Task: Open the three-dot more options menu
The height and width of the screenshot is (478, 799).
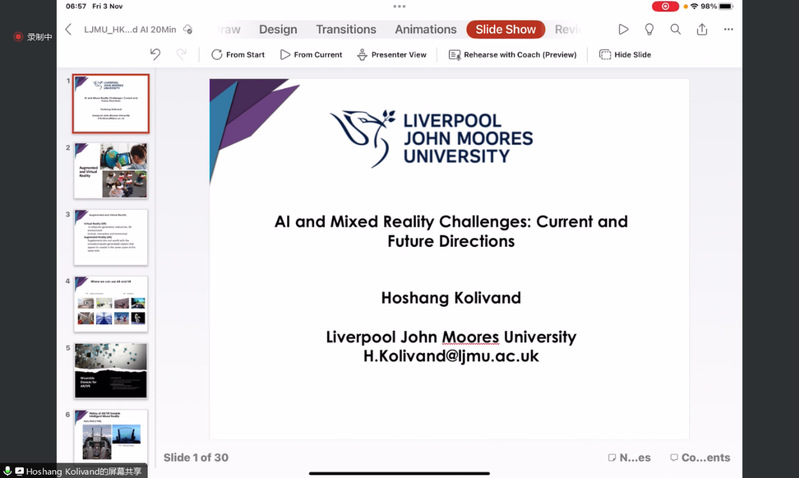Action: point(728,30)
